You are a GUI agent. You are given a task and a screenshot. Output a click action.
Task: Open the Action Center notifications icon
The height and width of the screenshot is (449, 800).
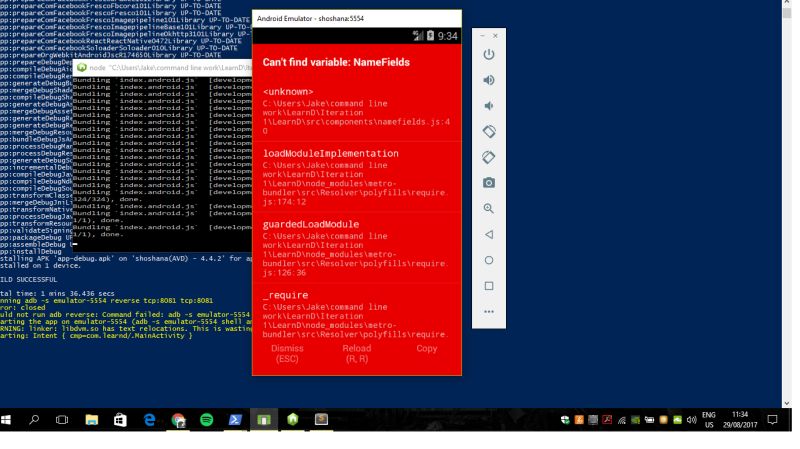tap(772, 419)
